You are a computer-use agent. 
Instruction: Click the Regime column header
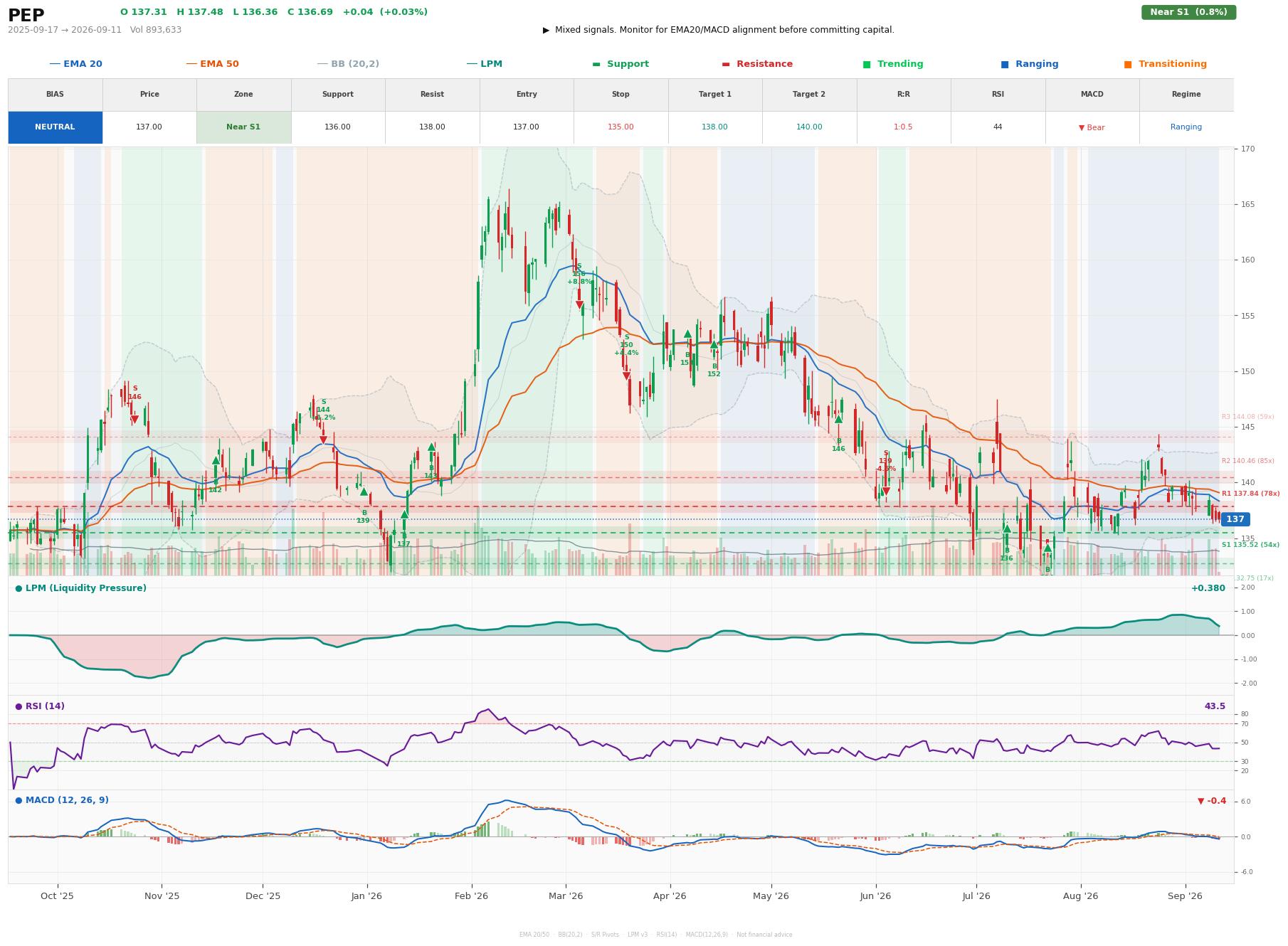click(1186, 95)
